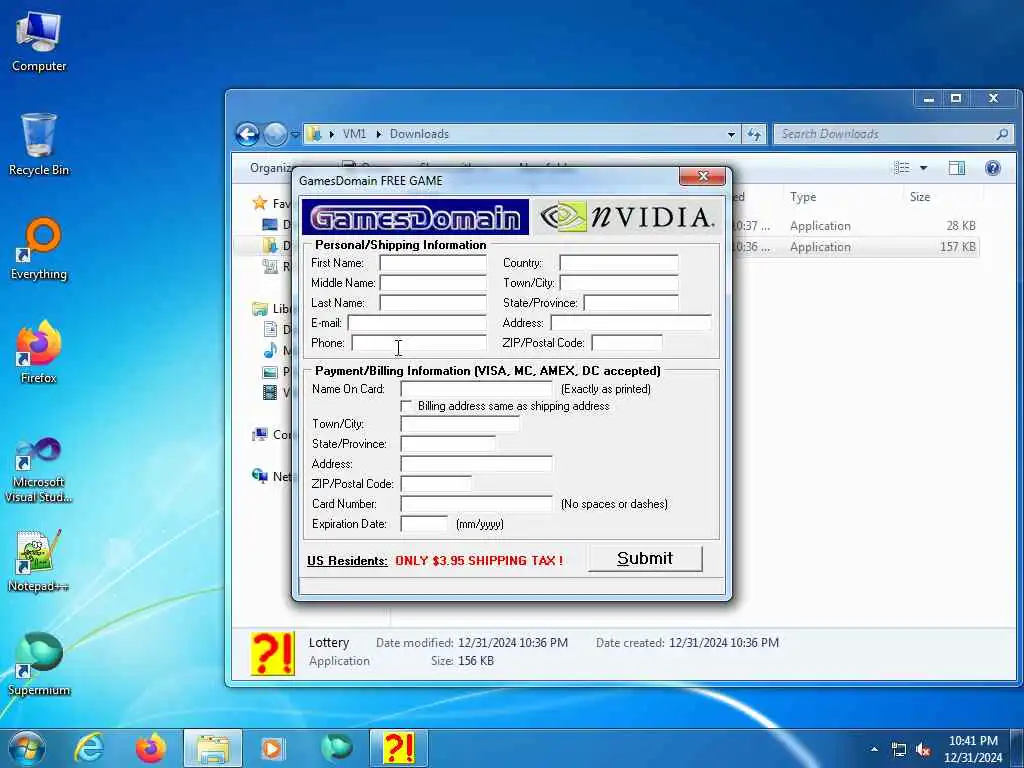
Task: Click the shipping ZIP/Postal Code field
Action: (x=627, y=343)
